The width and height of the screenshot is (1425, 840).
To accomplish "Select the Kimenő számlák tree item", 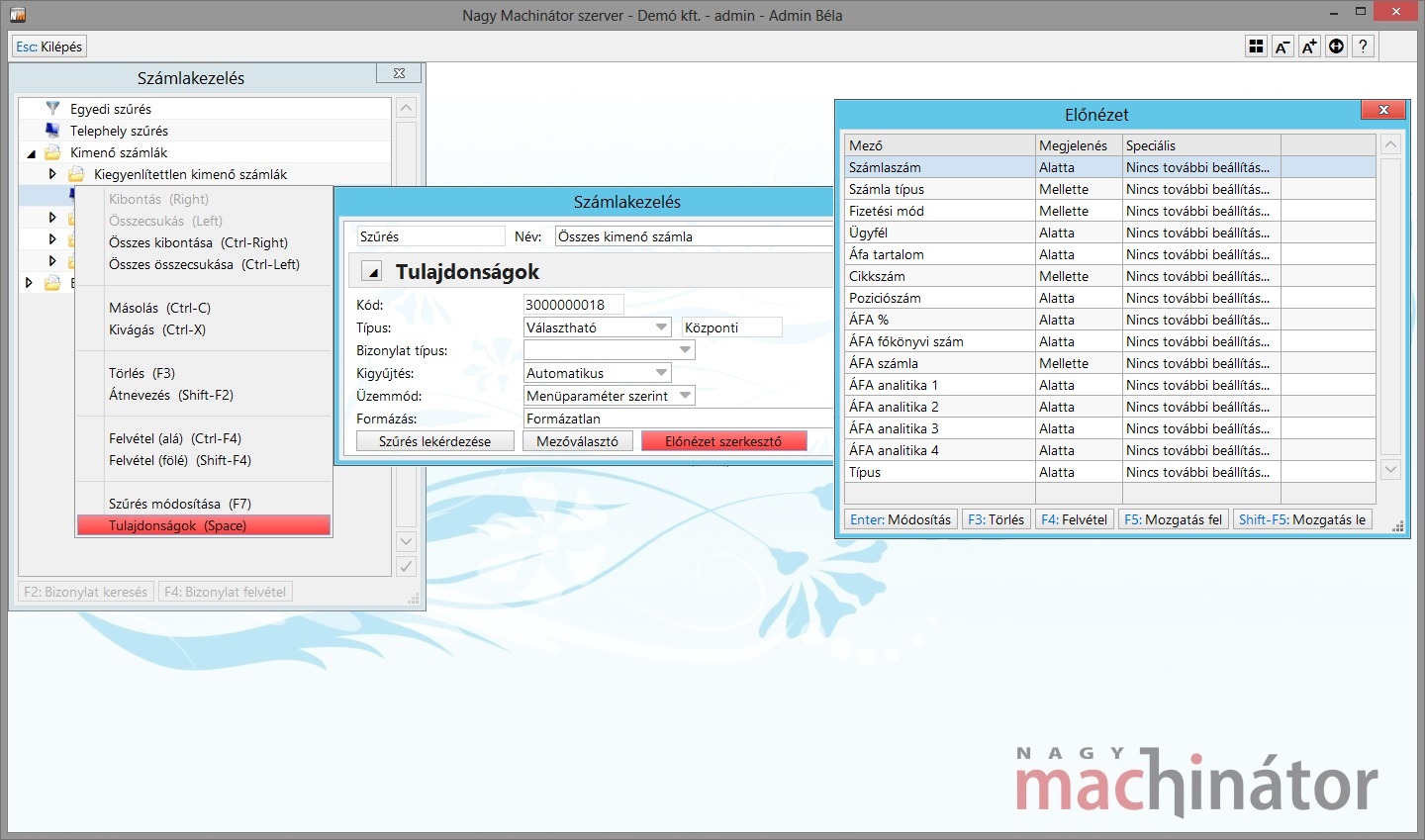I will [x=119, y=152].
